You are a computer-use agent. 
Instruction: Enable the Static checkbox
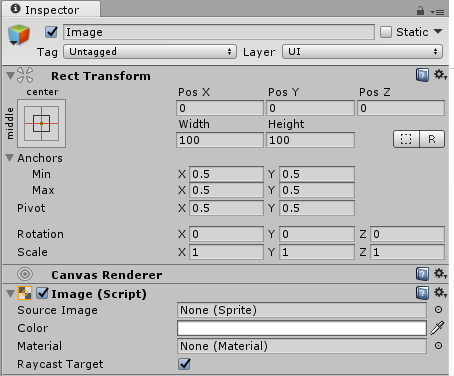point(386,32)
